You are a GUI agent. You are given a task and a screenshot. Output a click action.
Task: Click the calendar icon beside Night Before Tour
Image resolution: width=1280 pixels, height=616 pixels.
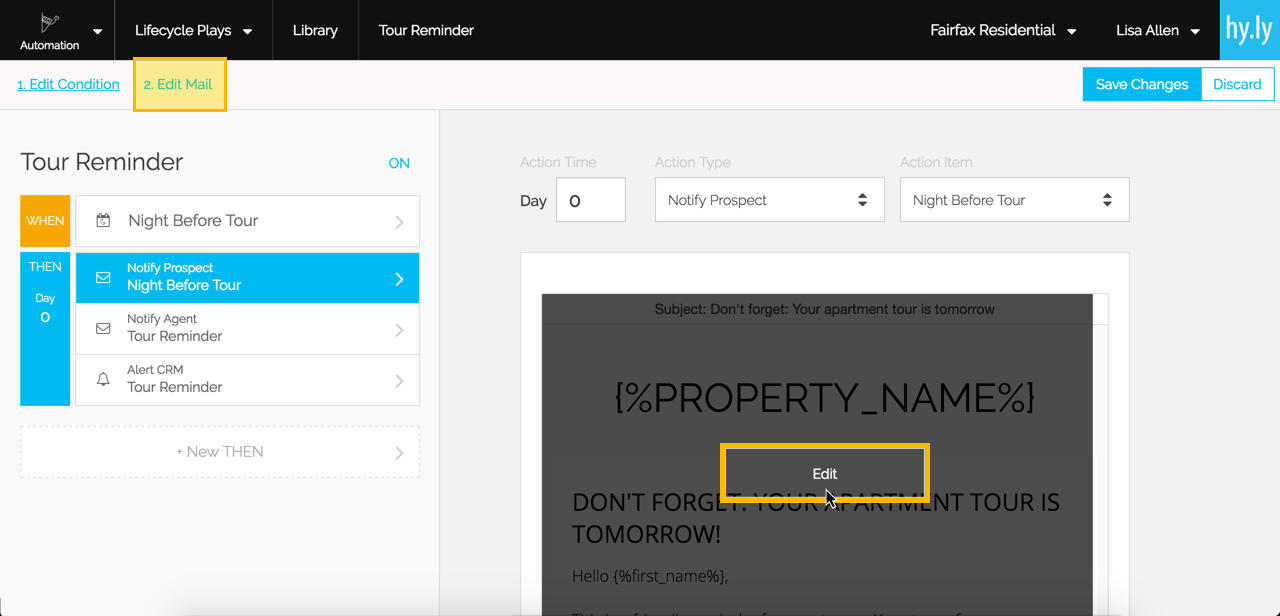[103, 220]
